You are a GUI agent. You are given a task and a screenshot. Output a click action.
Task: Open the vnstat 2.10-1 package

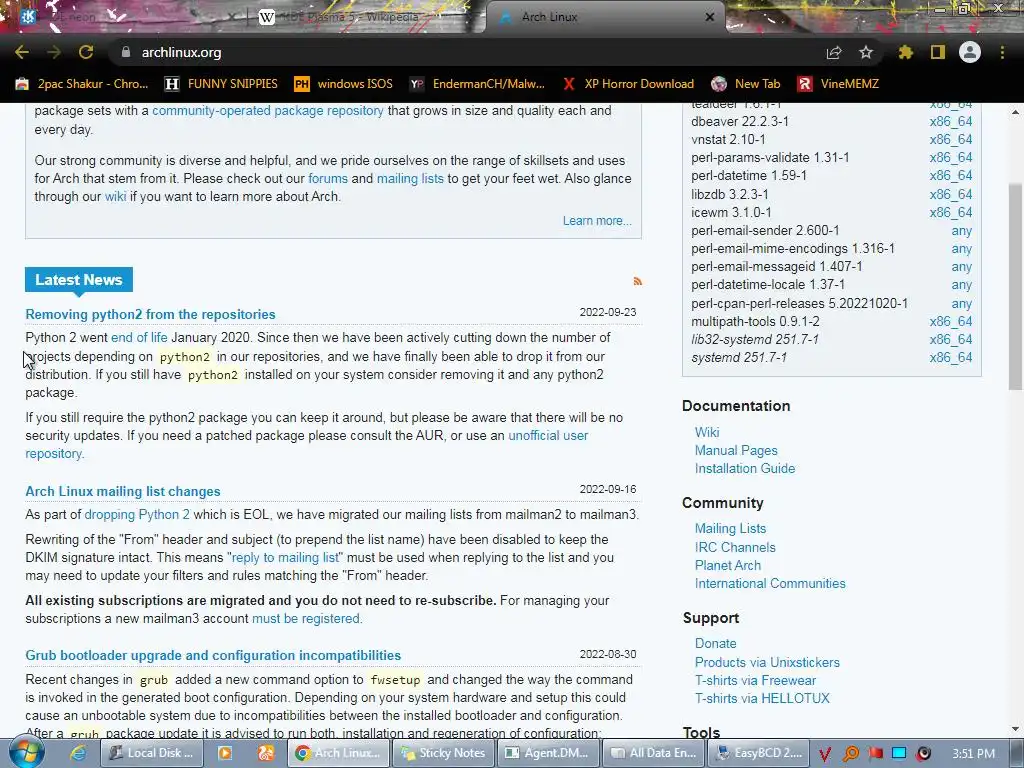pos(728,139)
